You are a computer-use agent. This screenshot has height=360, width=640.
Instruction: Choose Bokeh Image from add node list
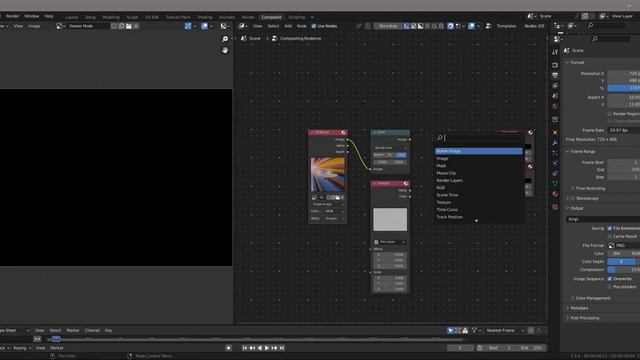pyautogui.click(x=478, y=151)
